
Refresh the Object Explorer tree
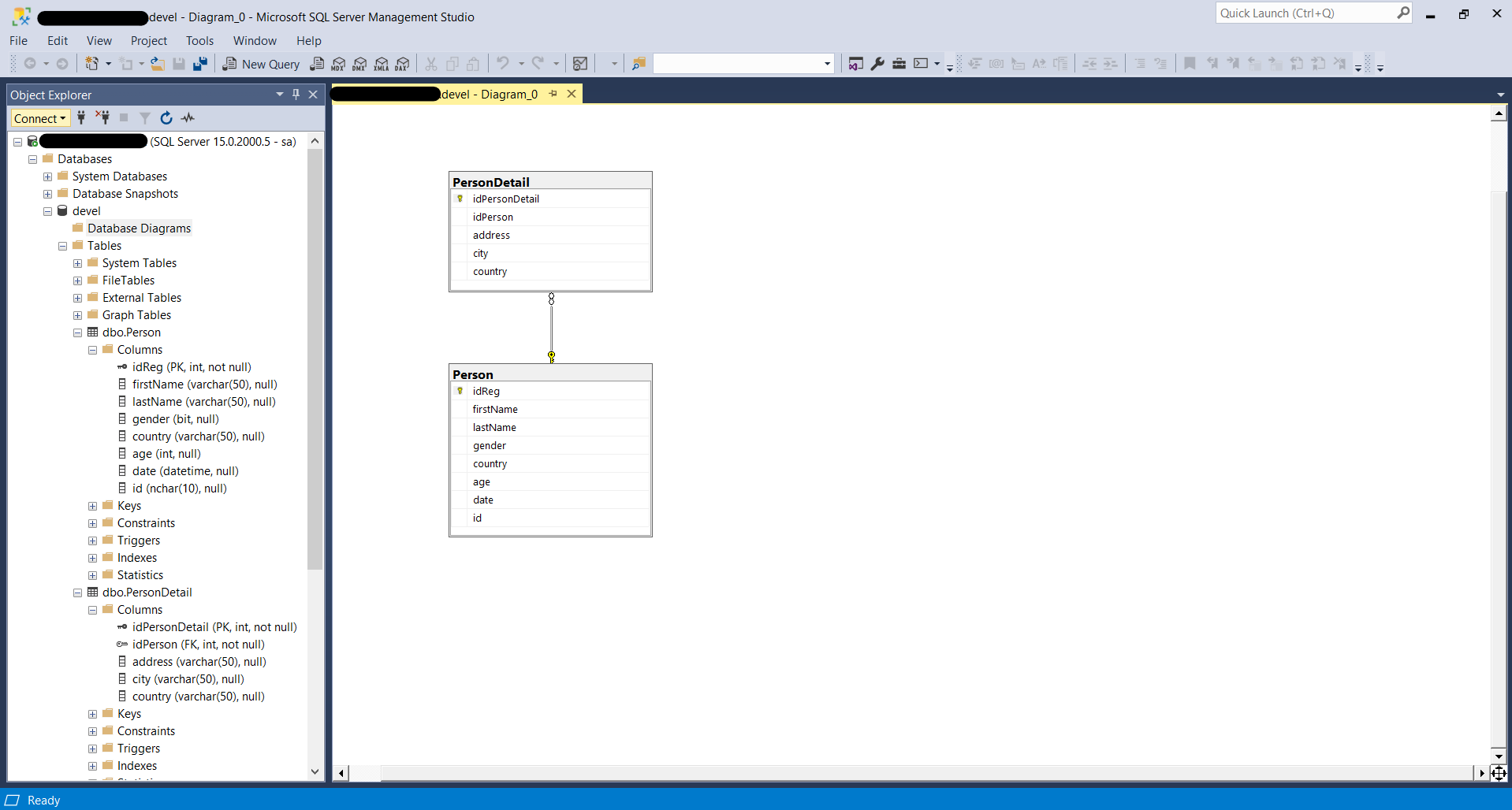click(166, 118)
